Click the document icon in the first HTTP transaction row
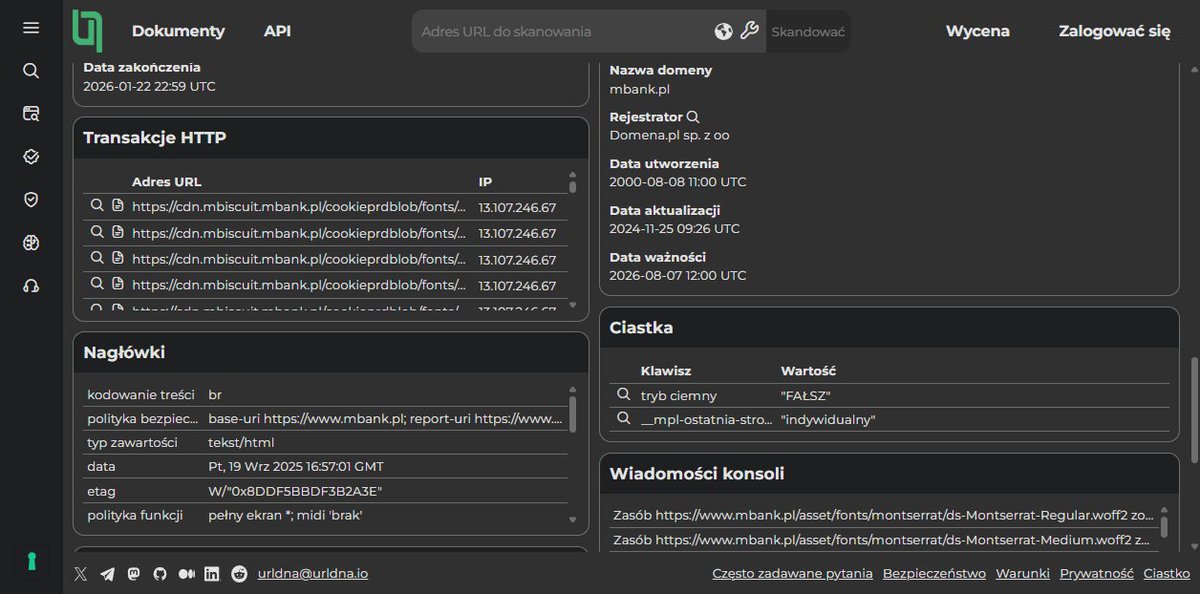The height and width of the screenshot is (594, 1200). [x=118, y=206]
